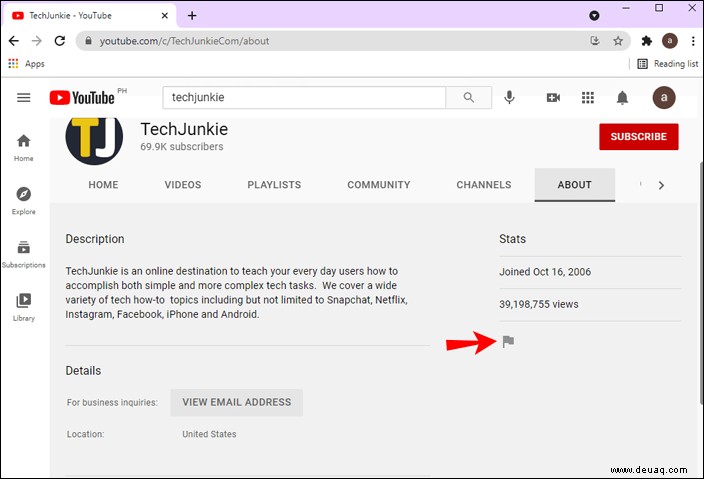Screen dimensions: 704x479
Task: Open Library in the sidebar
Action: point(23,308)
